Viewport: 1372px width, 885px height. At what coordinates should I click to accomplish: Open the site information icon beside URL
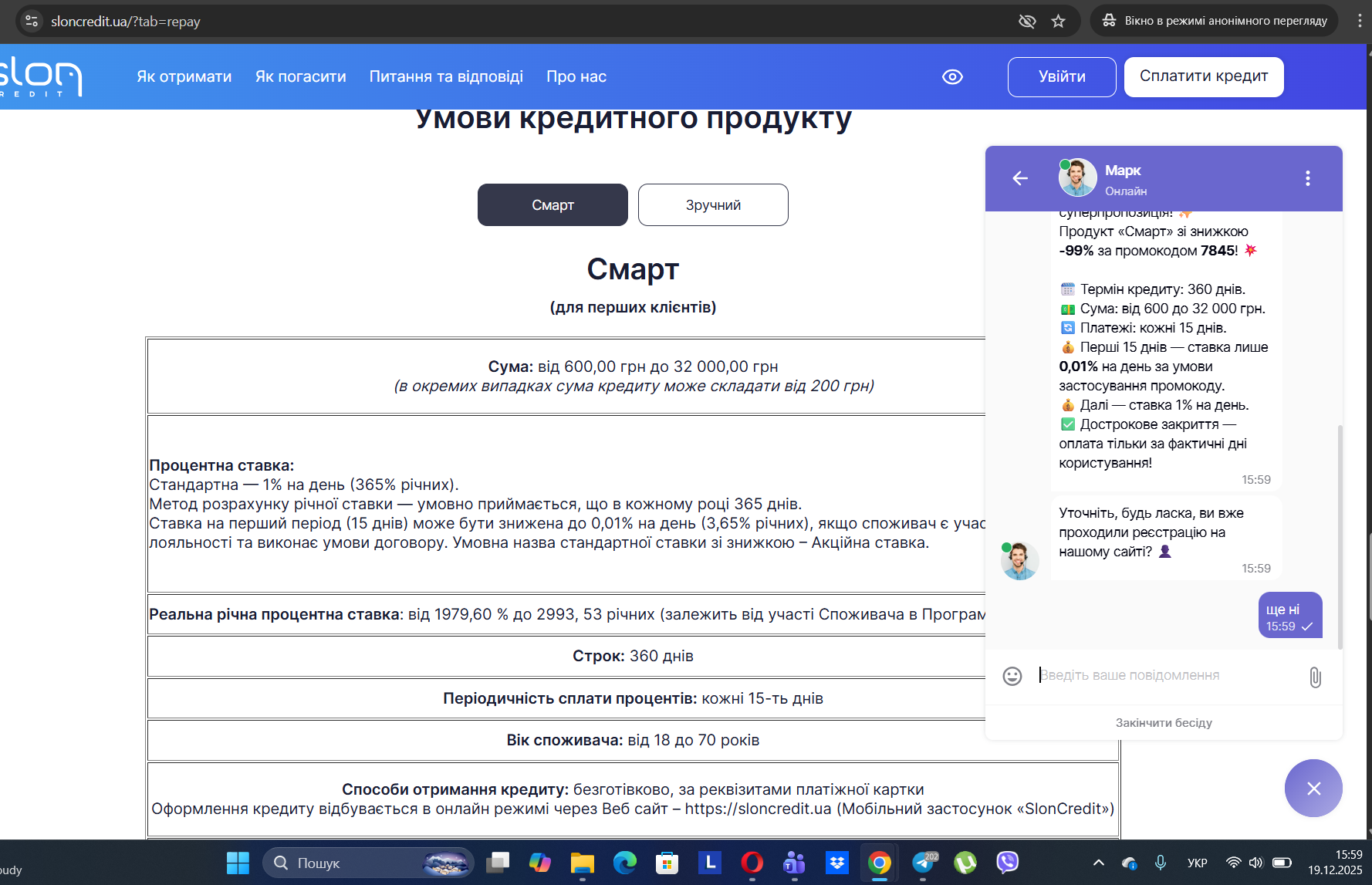(32, 21)
